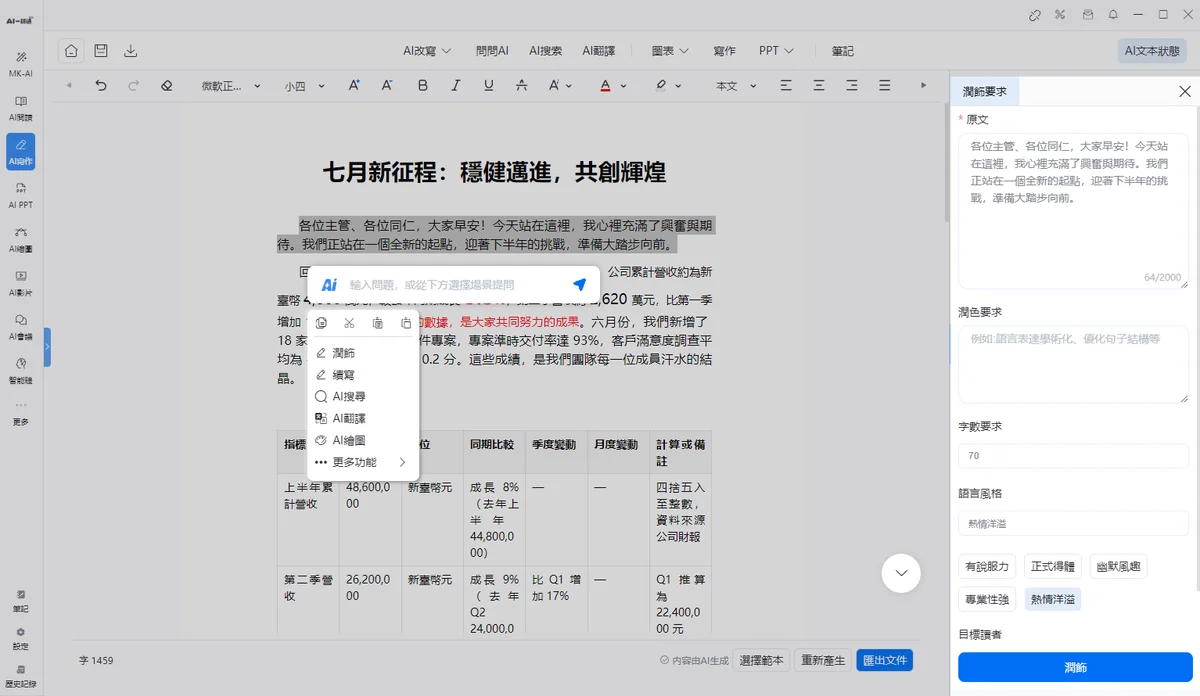1200x696 pixels.
Task: Open the 本文 paragraph style dropdown
Action: pyautogui.click(x=734, y=86)
